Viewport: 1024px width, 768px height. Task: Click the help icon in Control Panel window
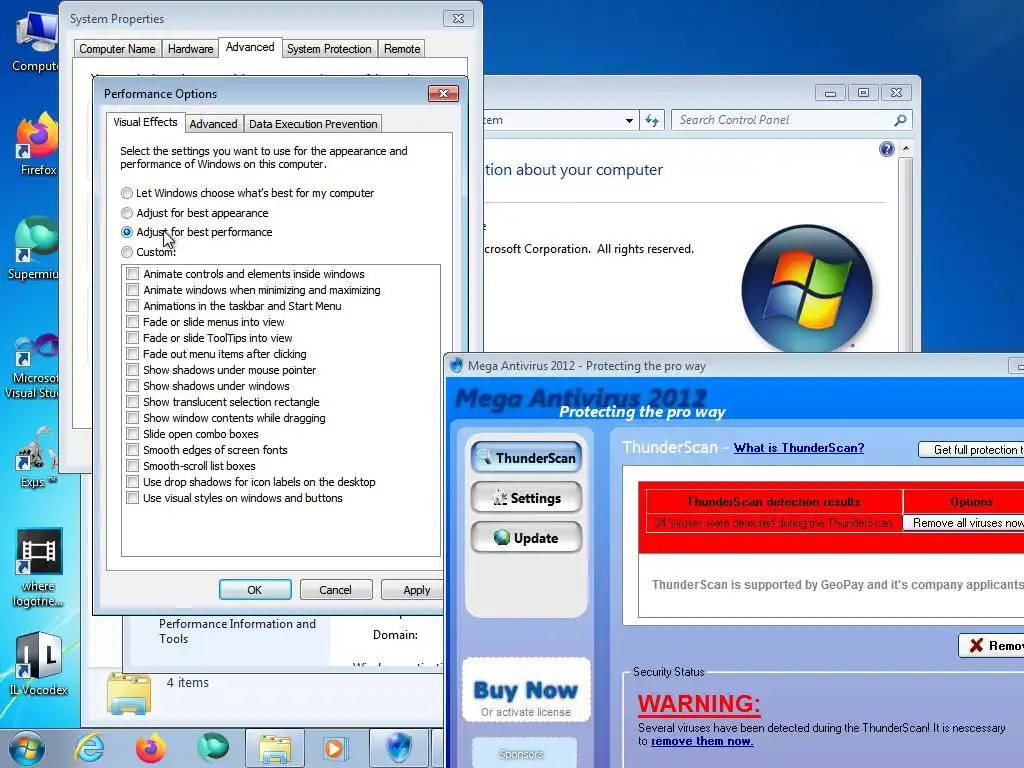click(x=887, y=149)
